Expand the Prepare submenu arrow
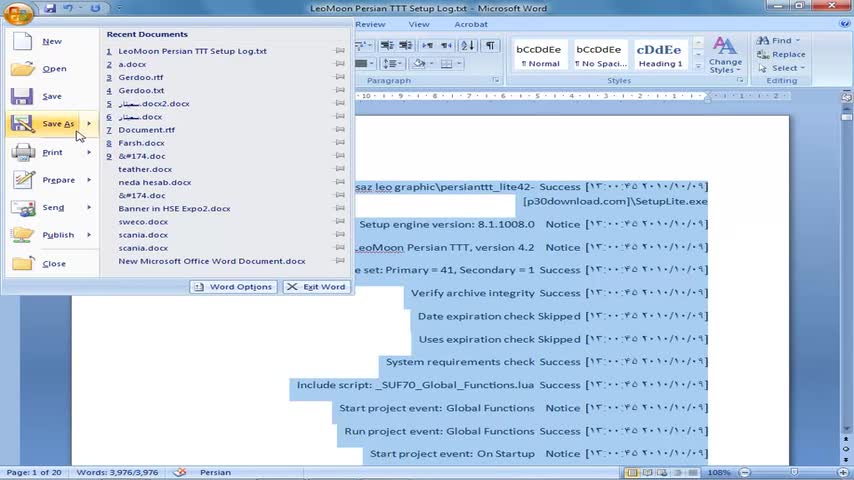The width and height of the screenshot is (854, 480). 89,180
